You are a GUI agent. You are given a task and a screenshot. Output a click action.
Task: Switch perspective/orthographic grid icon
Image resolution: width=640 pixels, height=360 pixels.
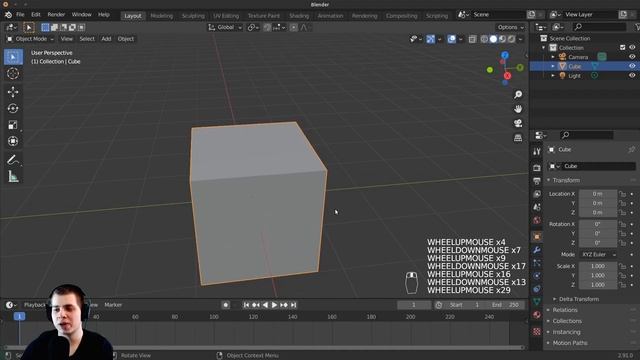[x=518, y=138]
